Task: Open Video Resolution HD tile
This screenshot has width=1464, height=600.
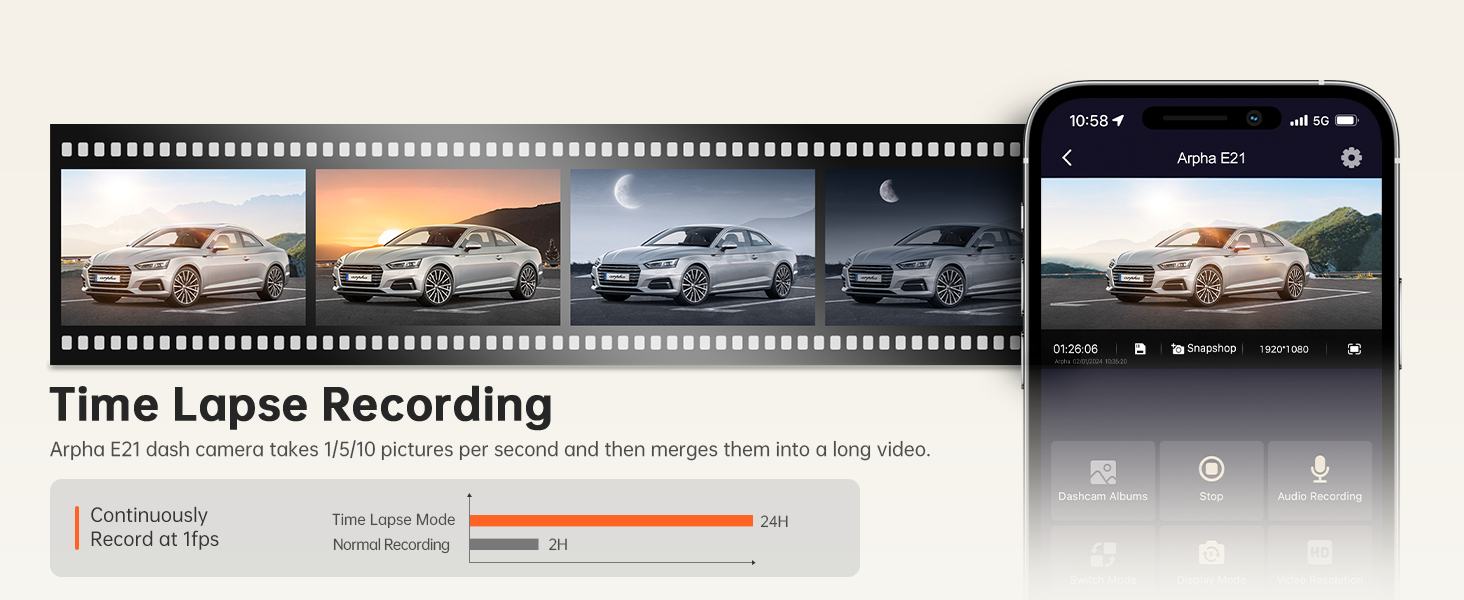Action: tap(1319, 562)
